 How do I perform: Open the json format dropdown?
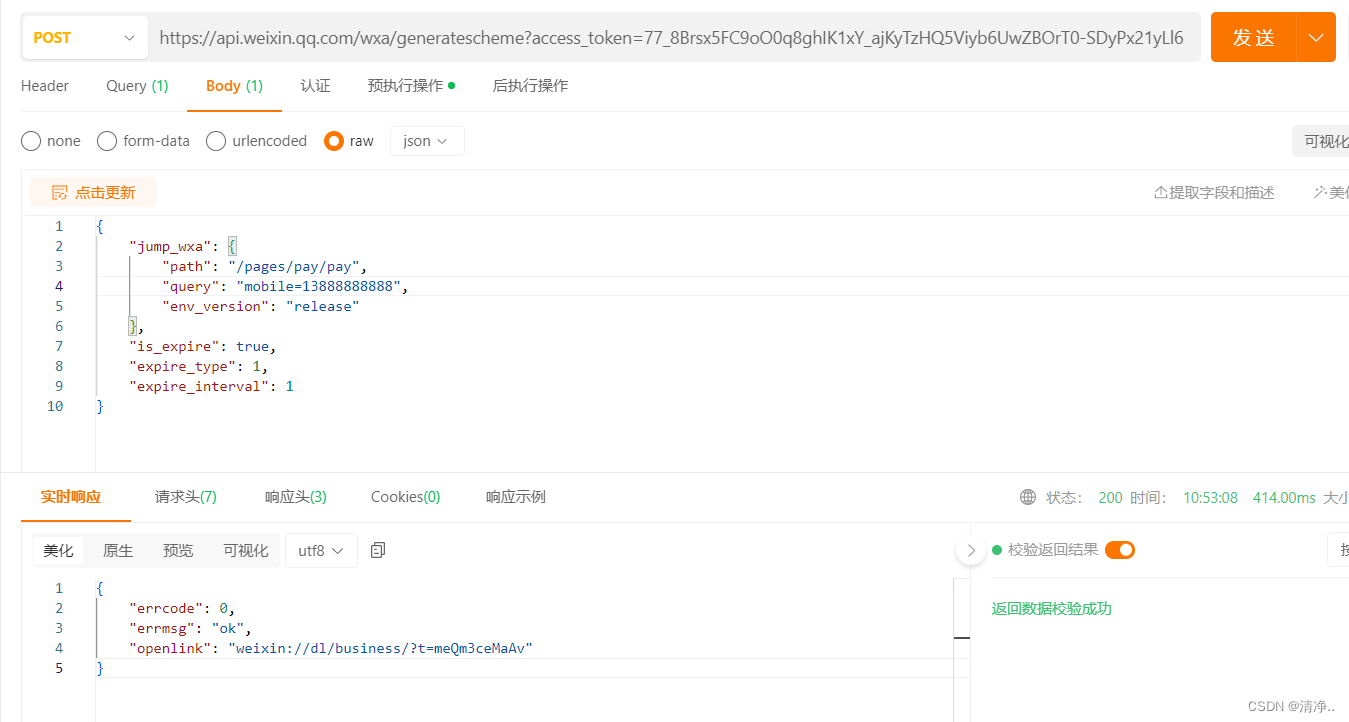(427, 141)
